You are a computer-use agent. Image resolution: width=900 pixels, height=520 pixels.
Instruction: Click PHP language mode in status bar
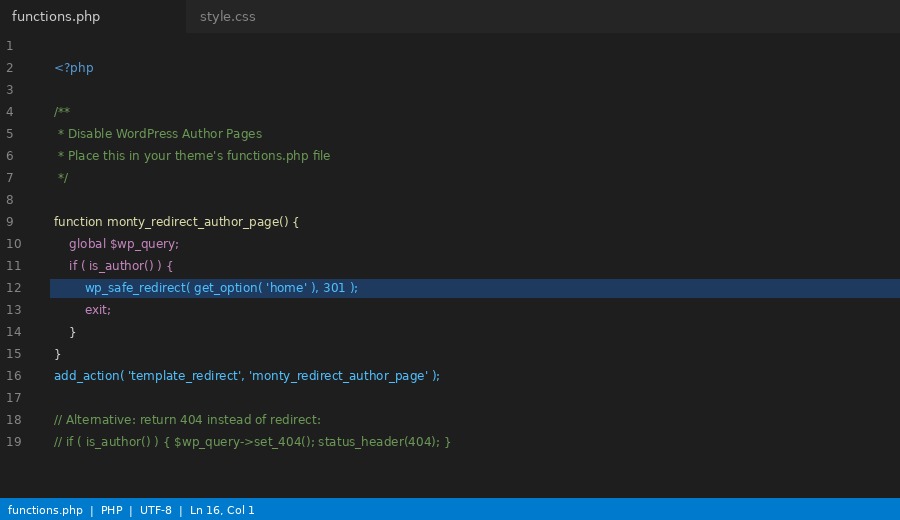pyautogui.click(x=111, y=510)
